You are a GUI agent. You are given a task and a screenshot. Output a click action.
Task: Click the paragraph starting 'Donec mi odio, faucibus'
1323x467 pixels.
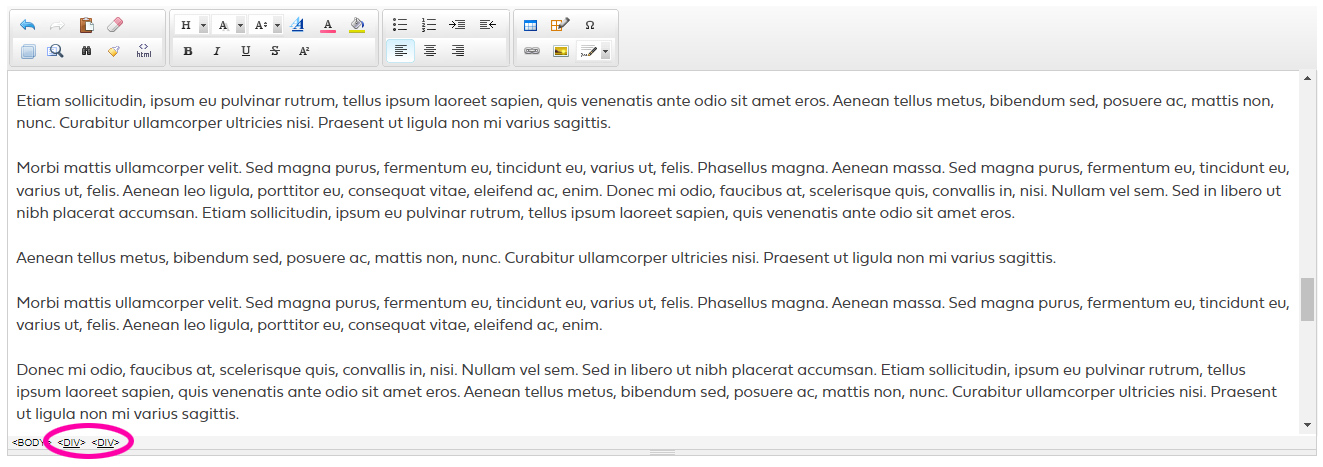point(647,391)
